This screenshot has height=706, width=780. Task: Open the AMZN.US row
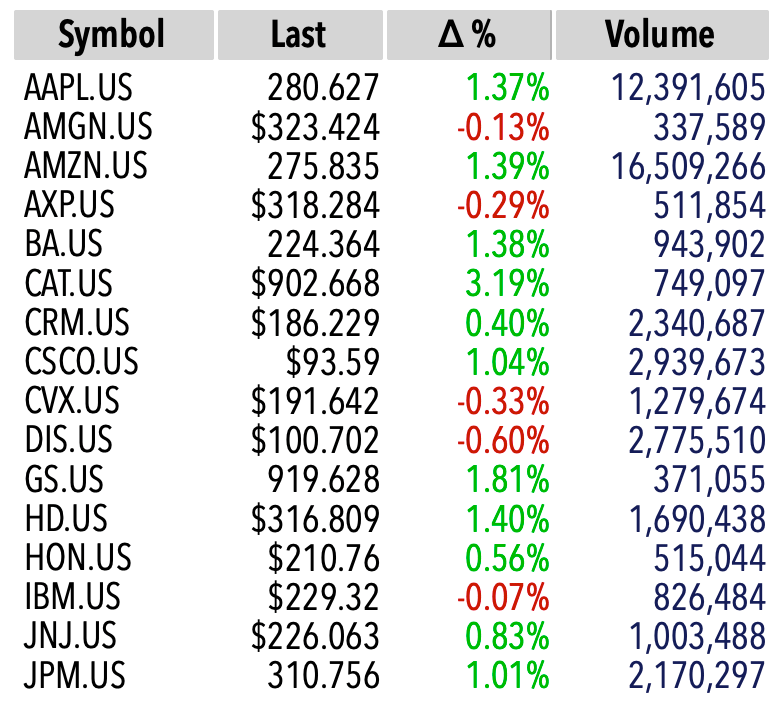point(394,166)
